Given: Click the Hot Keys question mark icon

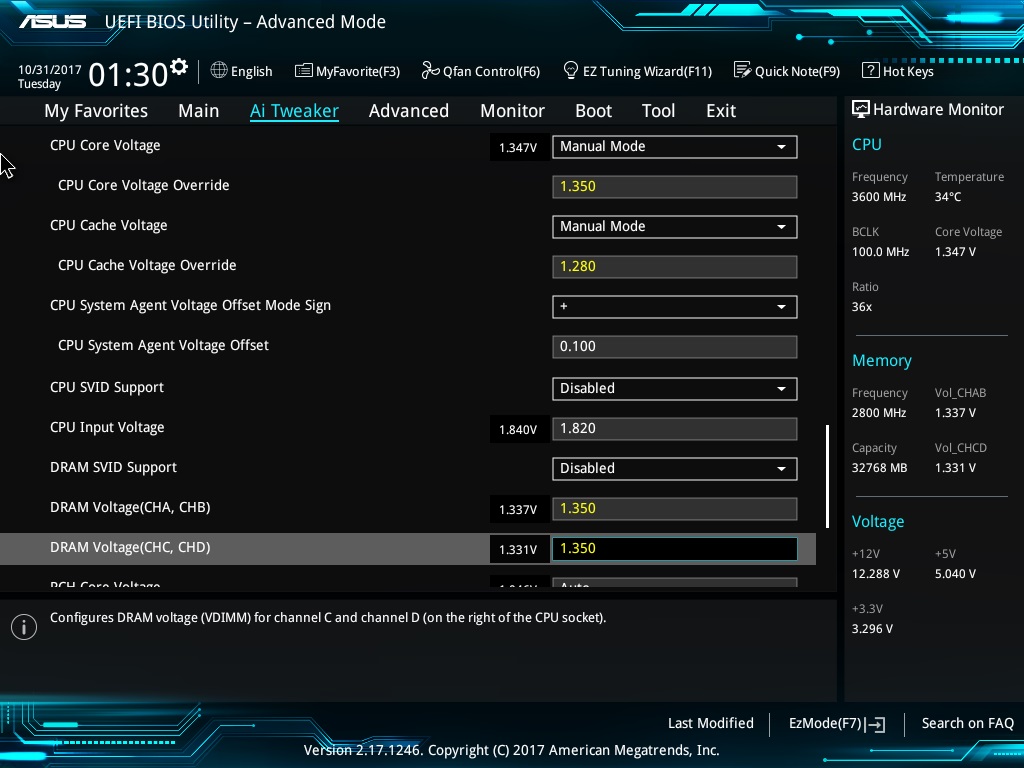Looking at the screenshot, I should [x=871, y=70].
